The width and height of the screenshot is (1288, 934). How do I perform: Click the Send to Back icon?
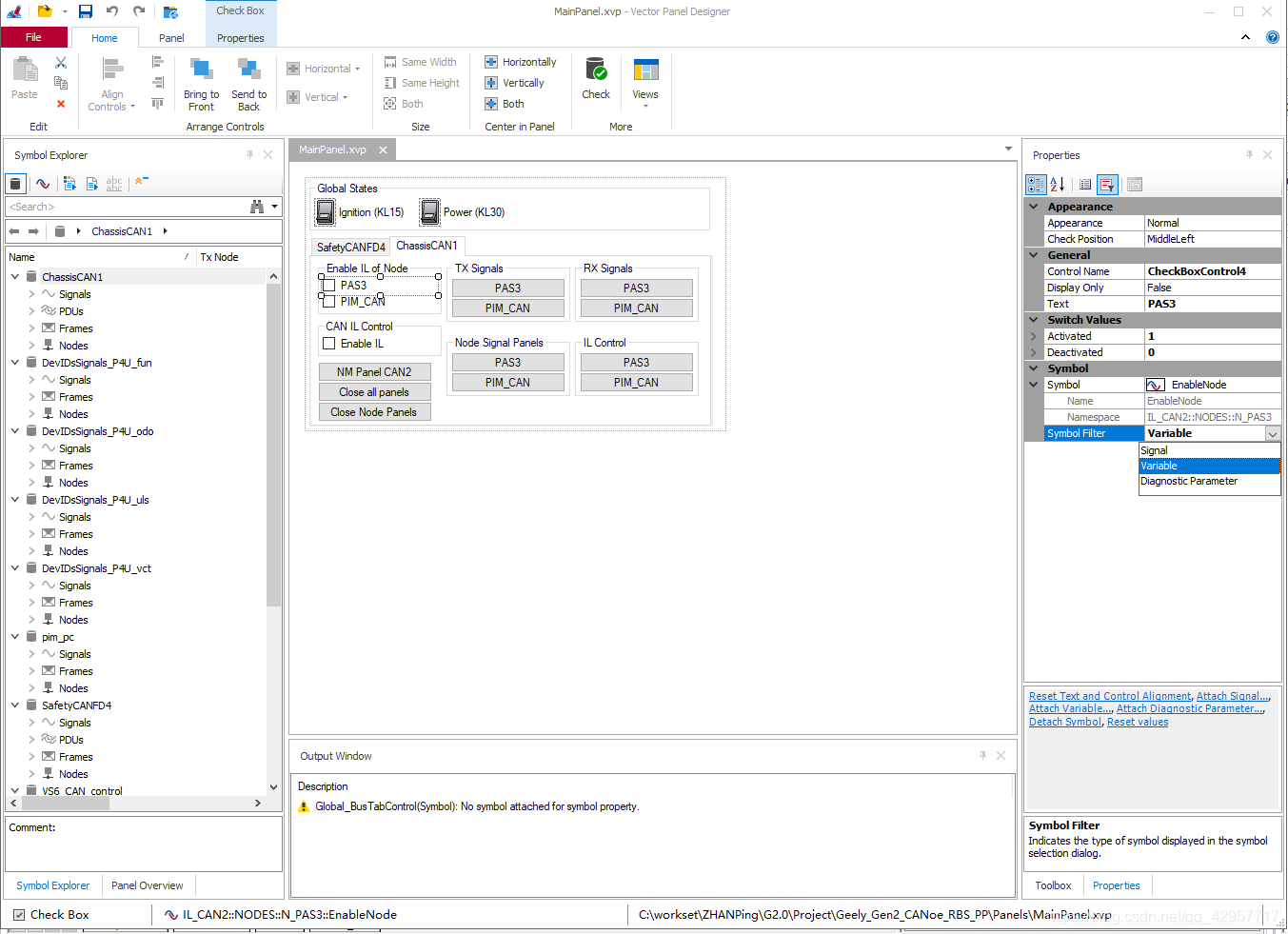point(248,70)
